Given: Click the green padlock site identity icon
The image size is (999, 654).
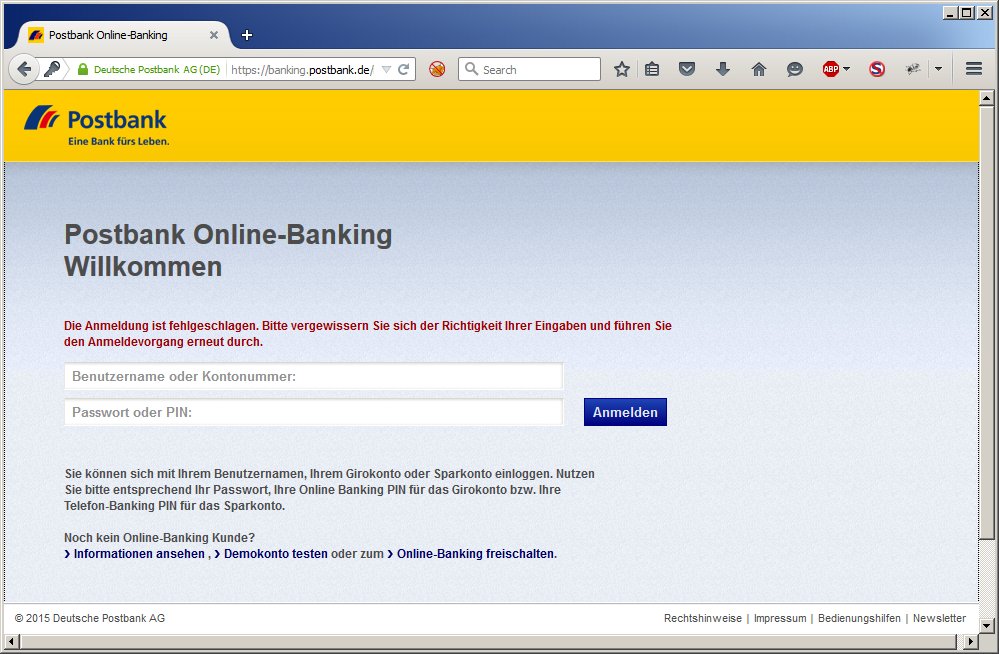Looking at the screenshot, I should coord(83,69).
